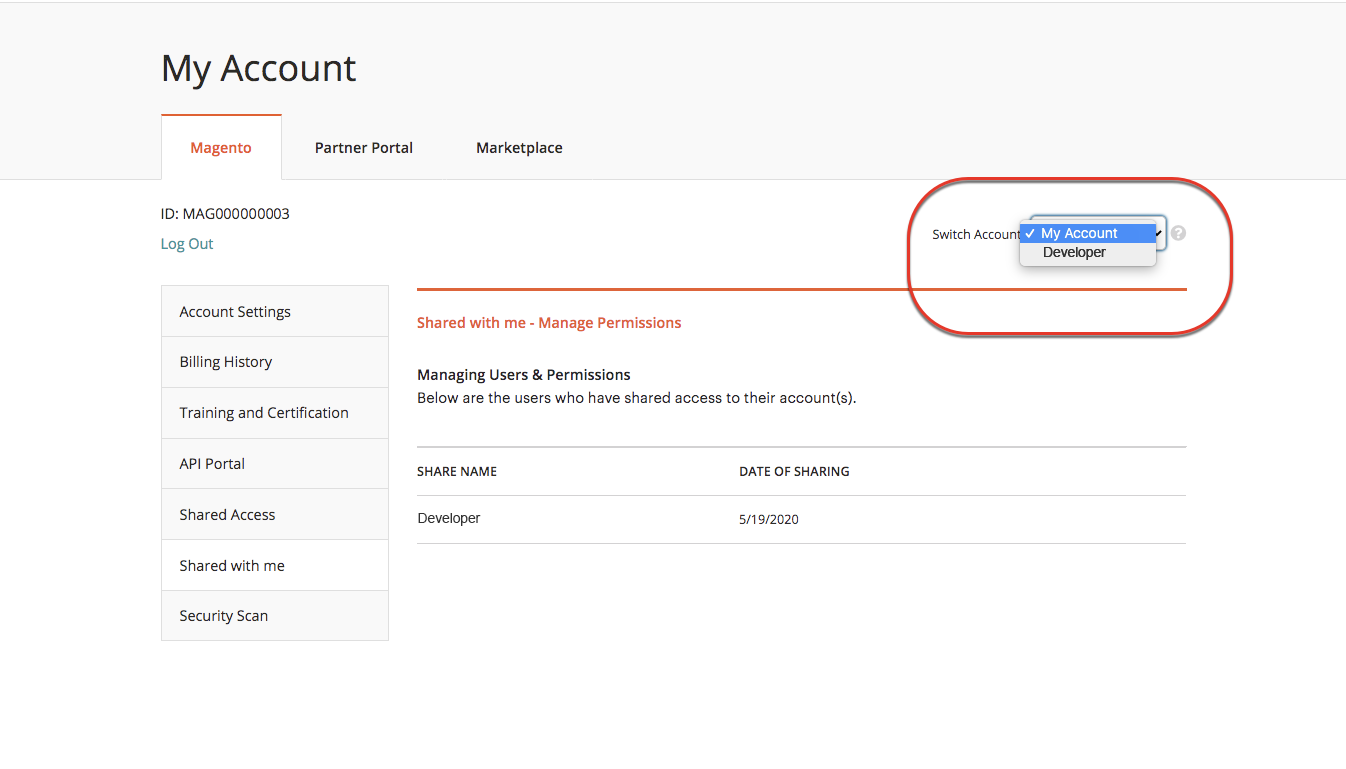
Task: Open Billing History in the sidebar
Action: coord(275,362)
